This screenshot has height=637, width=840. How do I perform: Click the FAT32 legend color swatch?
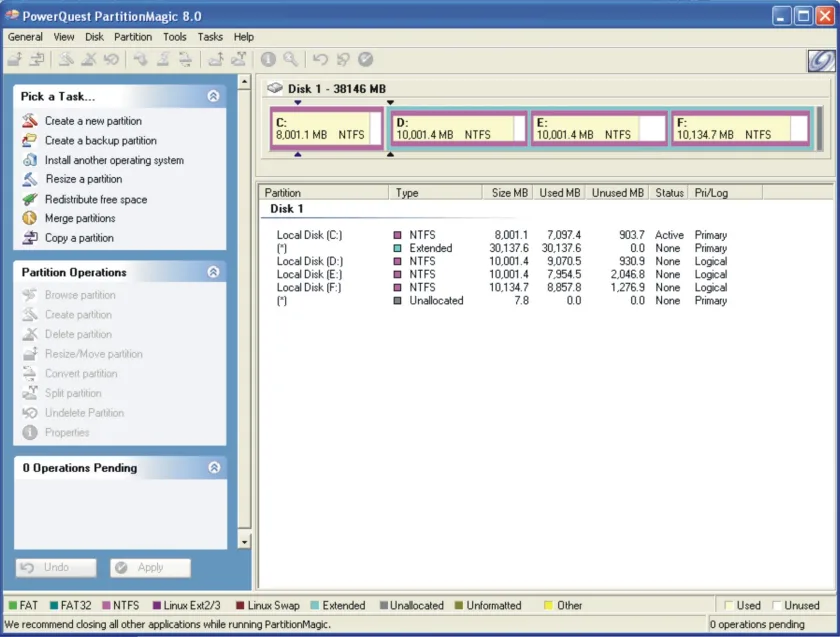[x=54, y=605]
